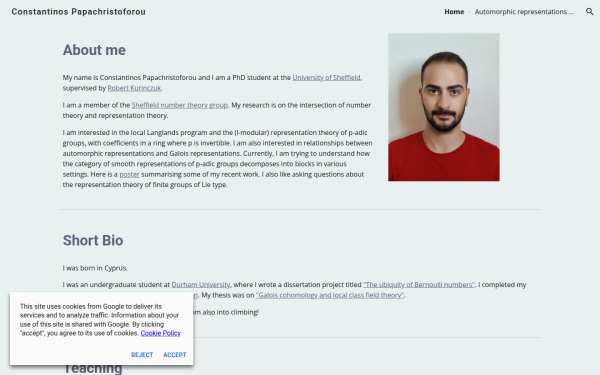The height and width of the screenshot is (375, 600).
Task: Click the About me heading
Action: [x=94, y=50]
